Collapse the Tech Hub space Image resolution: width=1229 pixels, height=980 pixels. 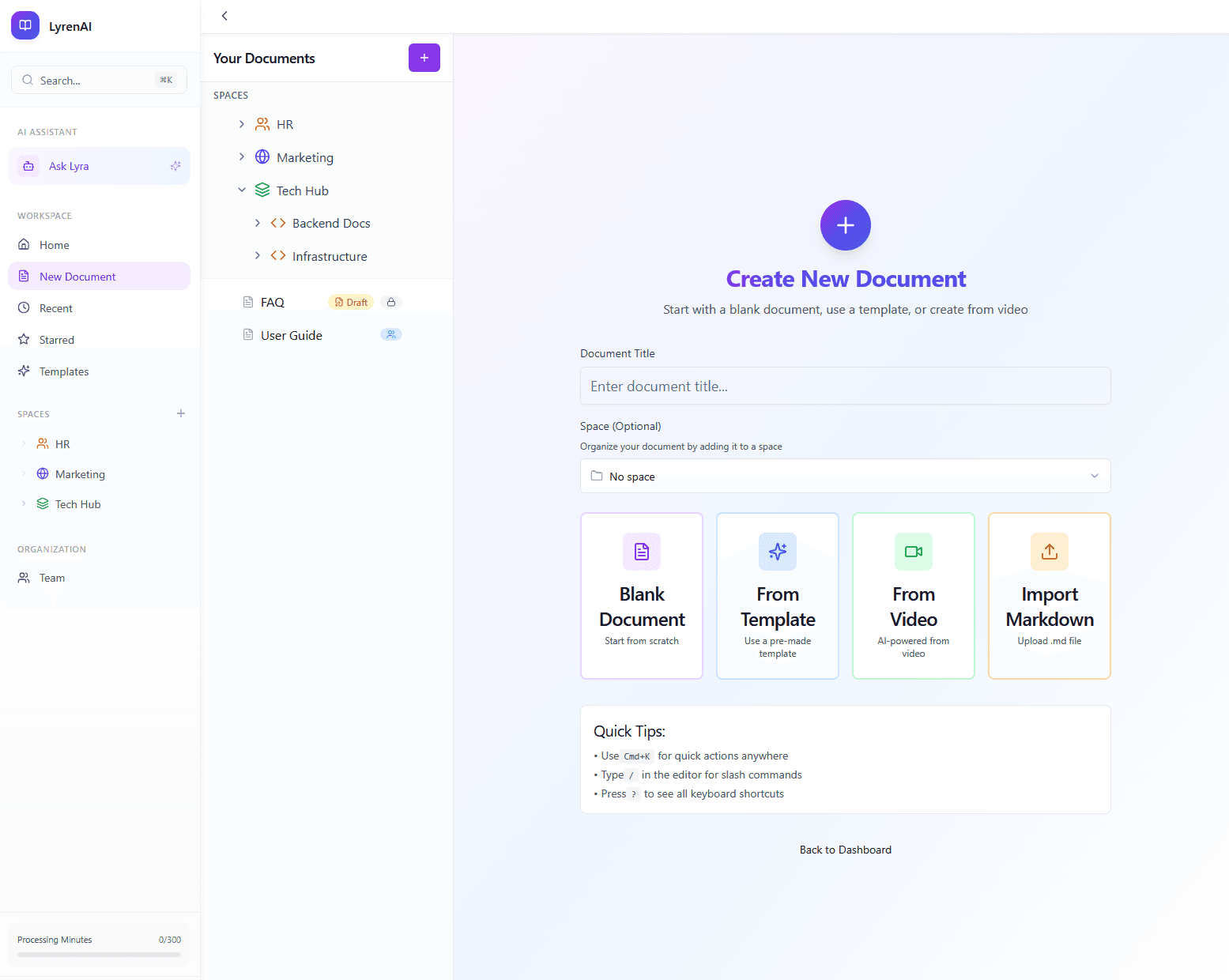242,190
